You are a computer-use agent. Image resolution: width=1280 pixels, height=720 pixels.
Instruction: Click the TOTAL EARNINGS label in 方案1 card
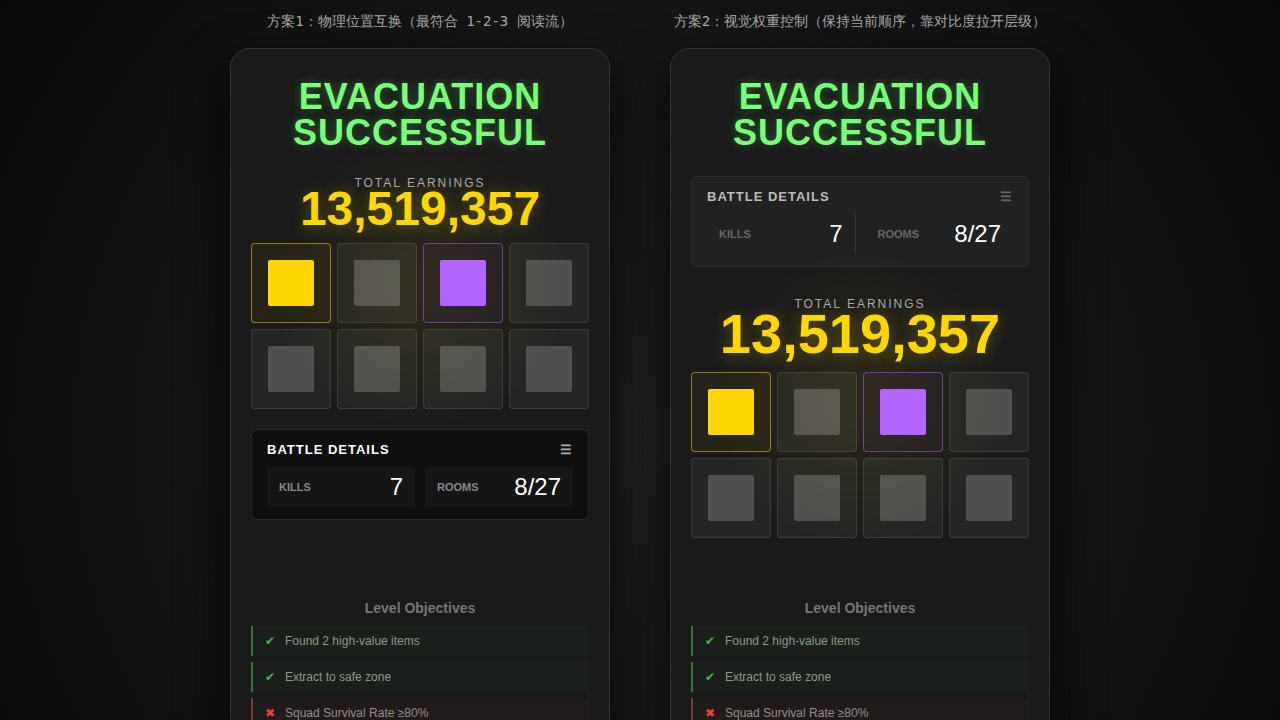coord(420,183)
